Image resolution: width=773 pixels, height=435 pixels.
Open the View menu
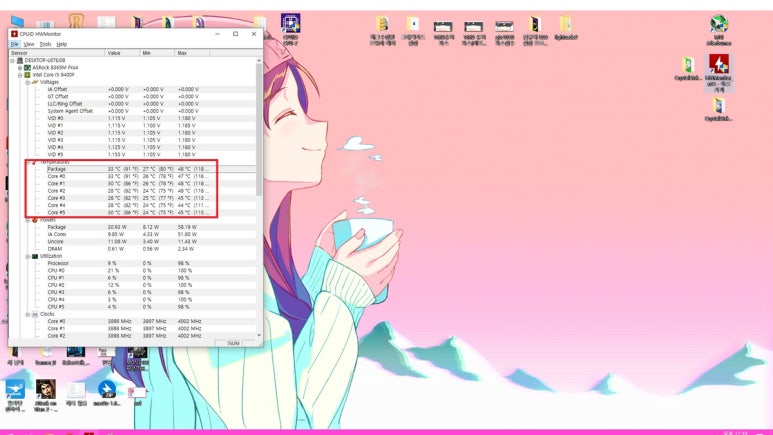[x=29, y=44]
